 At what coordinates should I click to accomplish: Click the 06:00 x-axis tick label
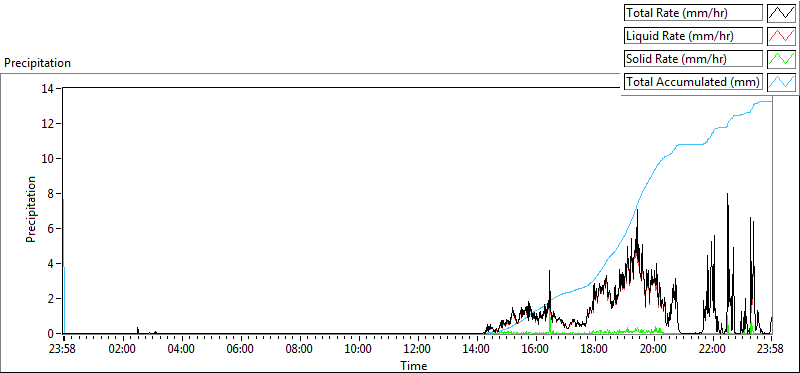[x=240, y=350]
